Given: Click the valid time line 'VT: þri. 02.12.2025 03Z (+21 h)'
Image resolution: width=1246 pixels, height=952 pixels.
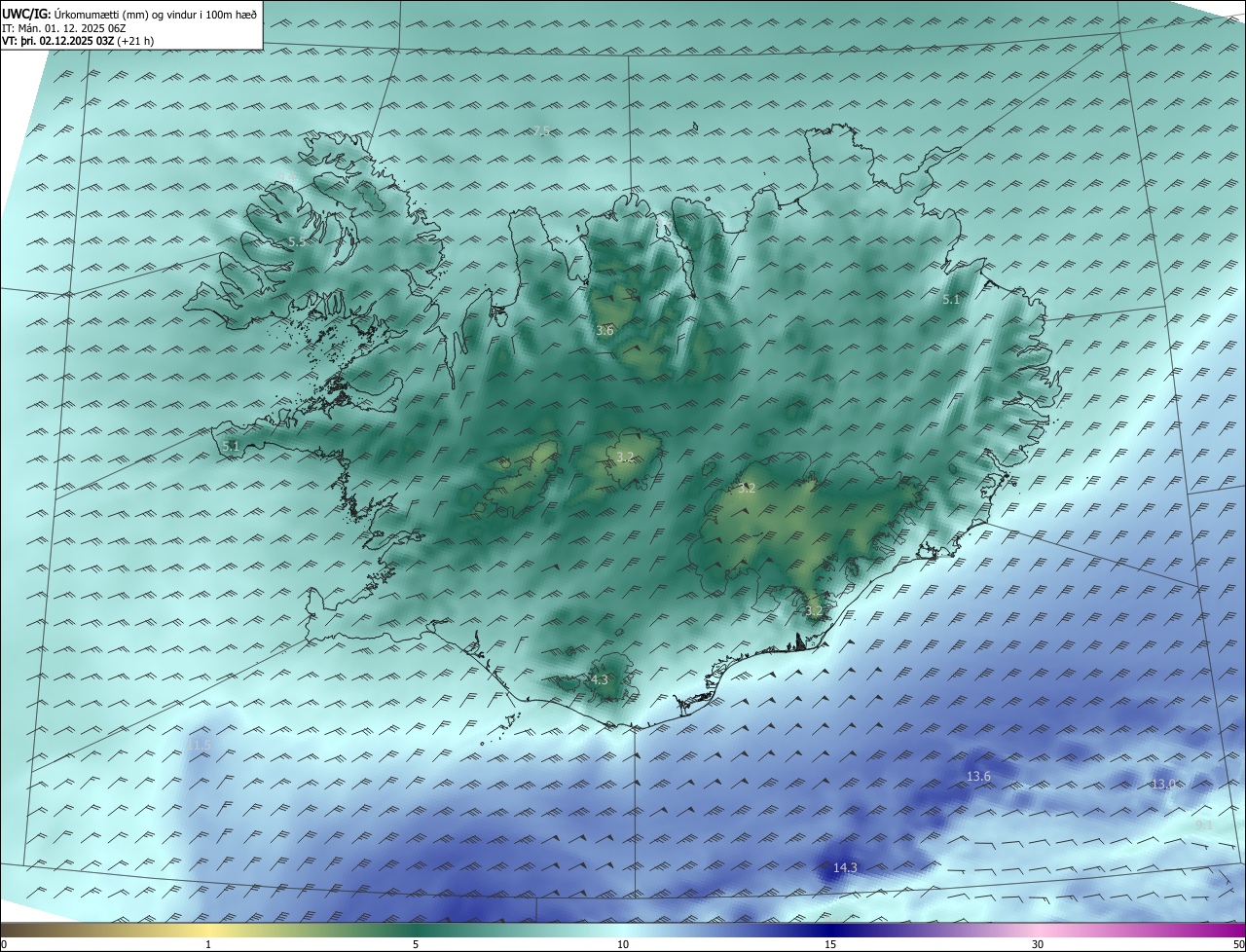Looking at the screenshot, I should pos(78,41).
